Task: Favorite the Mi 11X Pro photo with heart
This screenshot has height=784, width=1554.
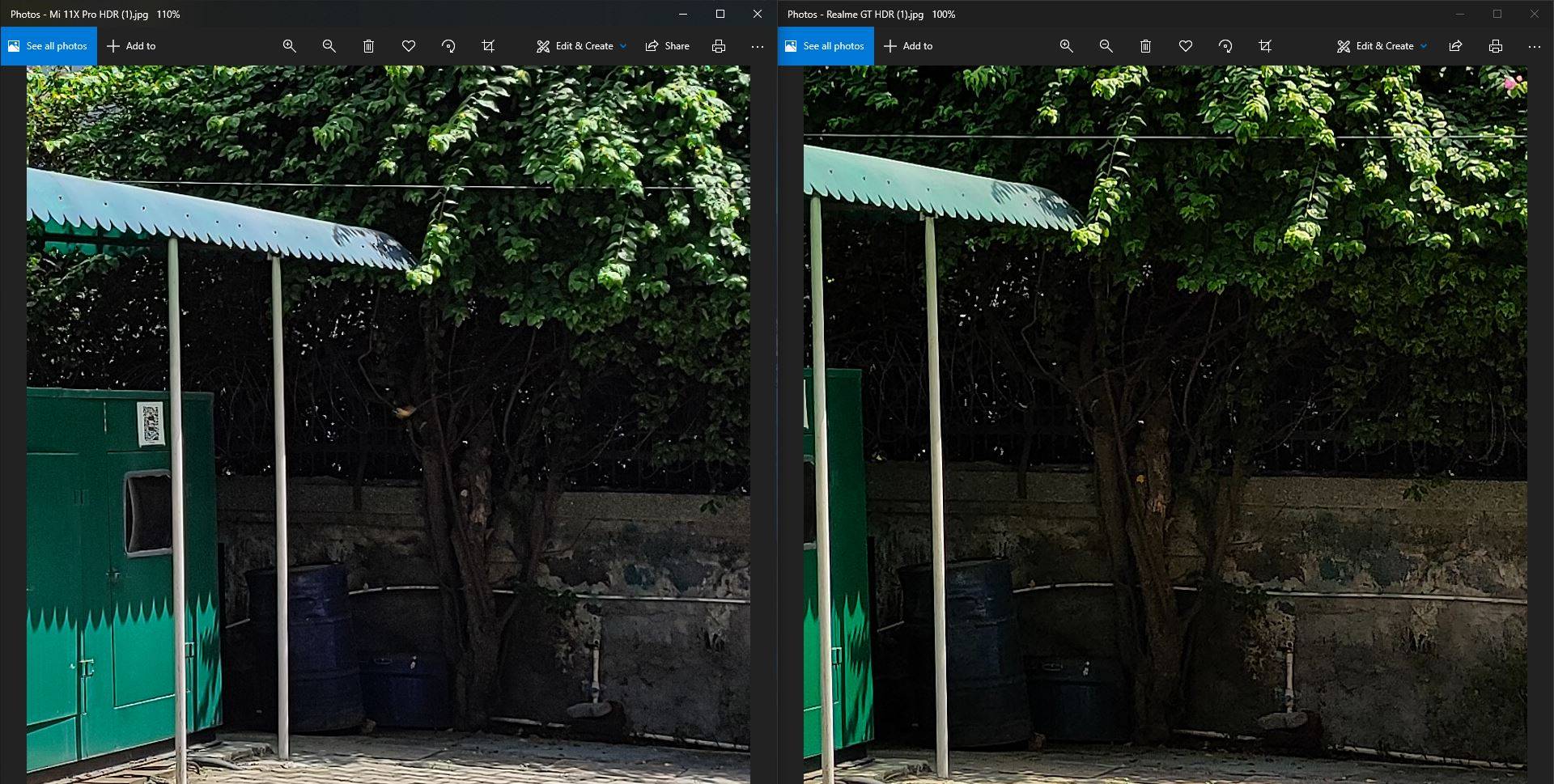Action: [x=409, y=46]
